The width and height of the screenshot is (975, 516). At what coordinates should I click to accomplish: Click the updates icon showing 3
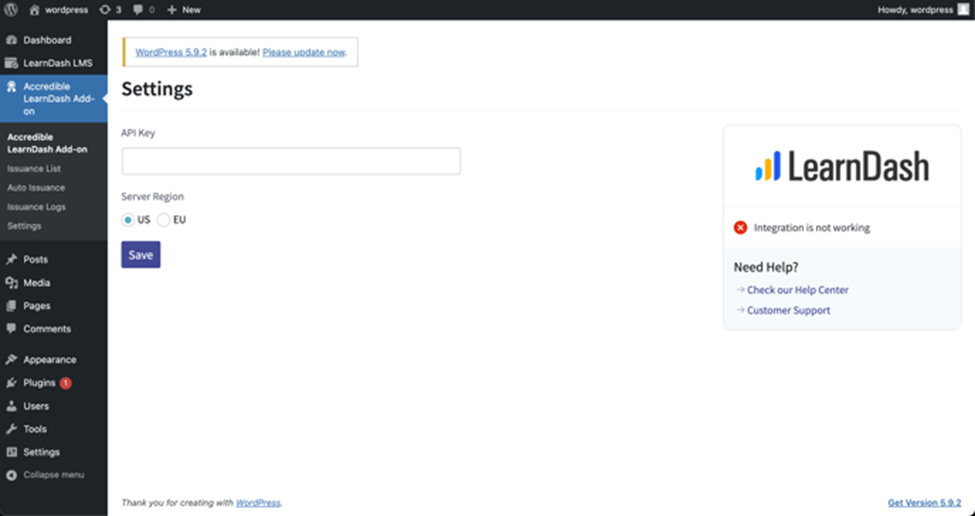pos(110,10)
